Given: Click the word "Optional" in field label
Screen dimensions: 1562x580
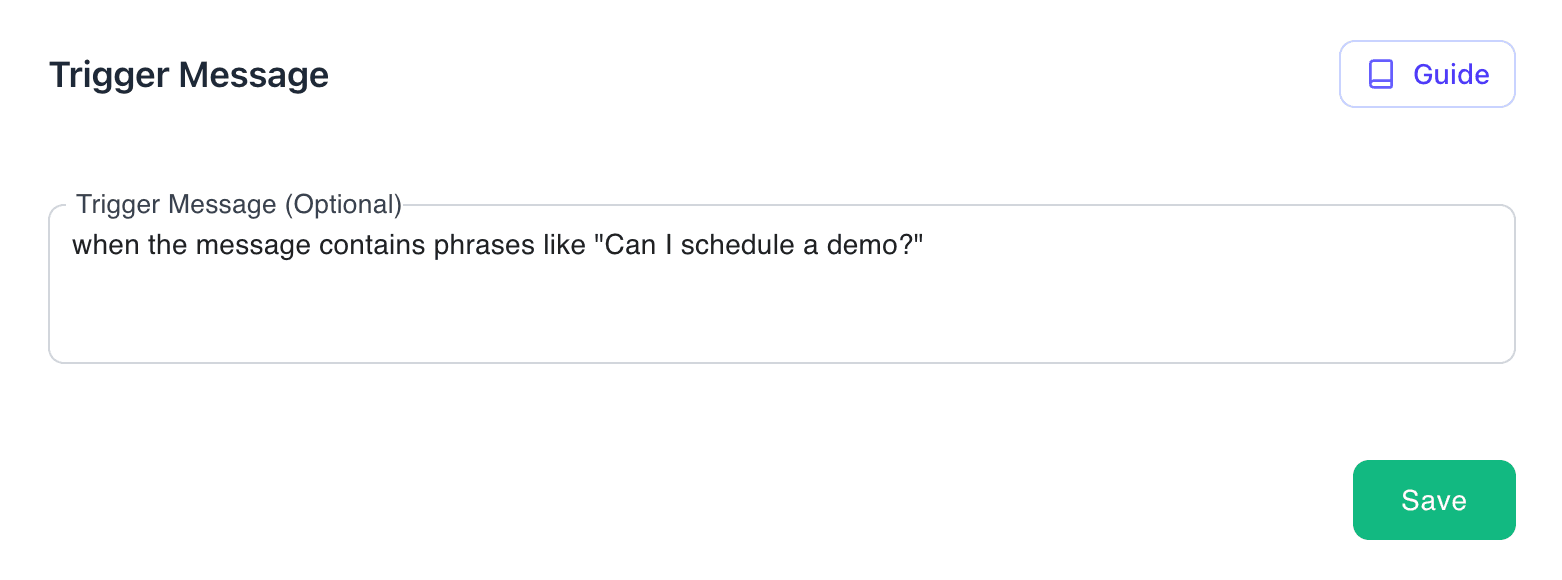Looking at the screenshot, I should (343, 205).
